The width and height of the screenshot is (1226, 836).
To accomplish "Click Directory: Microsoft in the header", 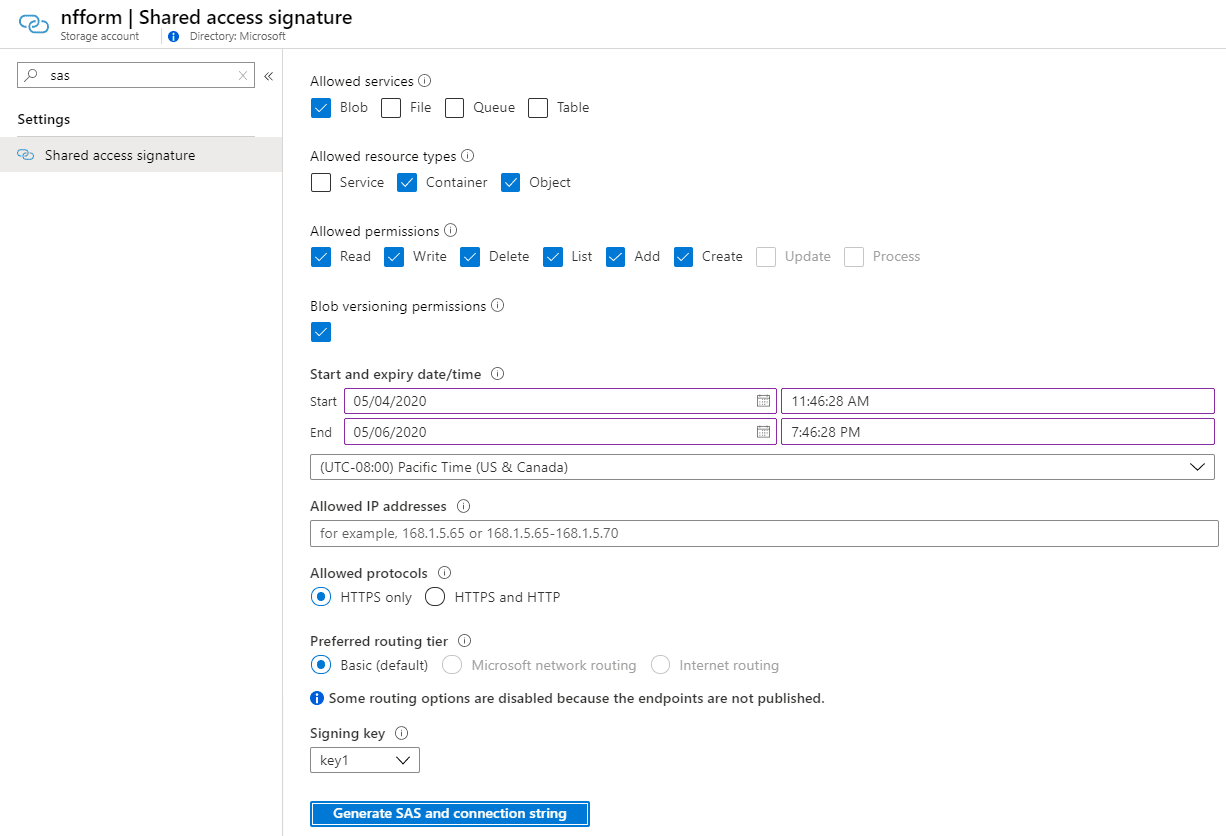I will coord(239,36).
